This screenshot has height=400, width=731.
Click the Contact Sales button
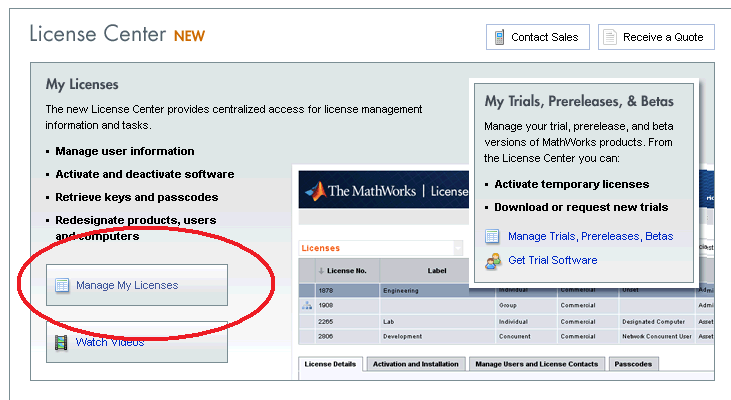(x=538, y=37)
